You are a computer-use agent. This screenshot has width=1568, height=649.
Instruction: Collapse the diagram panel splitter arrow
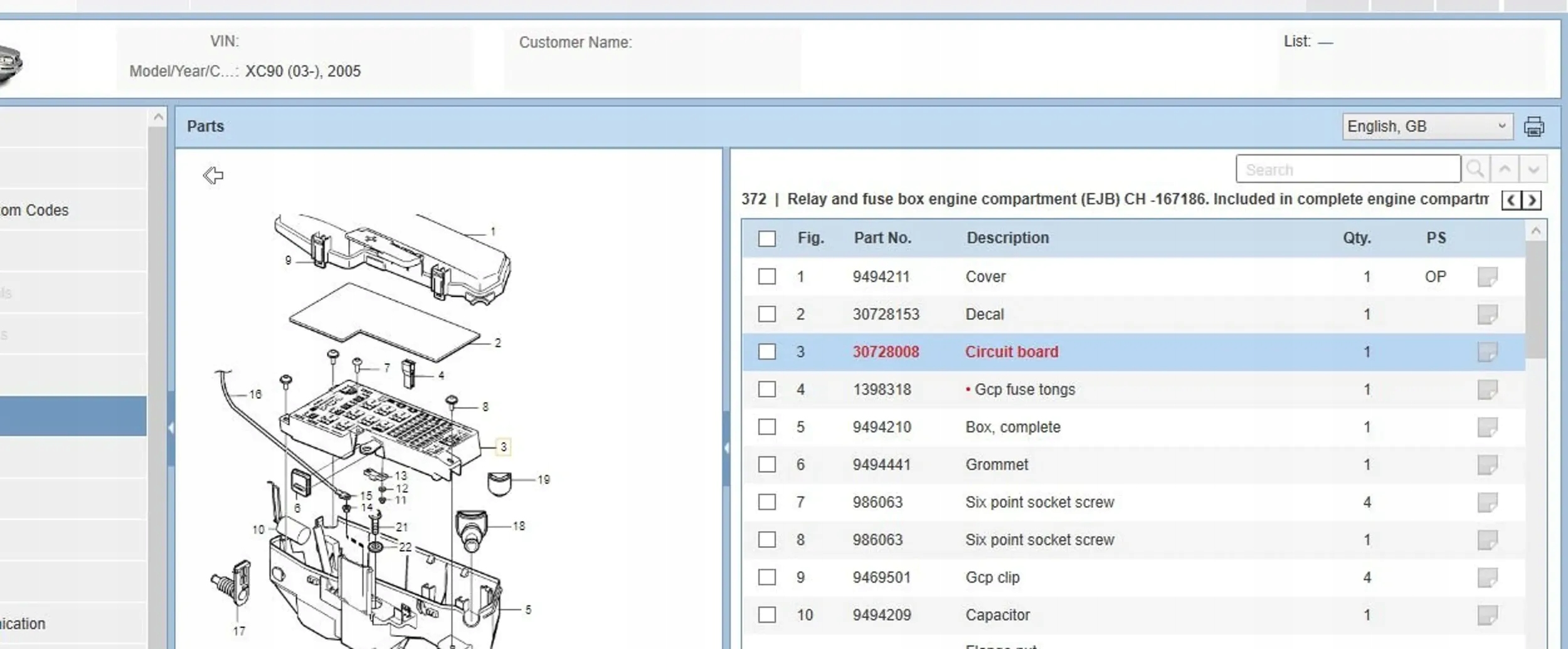tap(726, 448)
